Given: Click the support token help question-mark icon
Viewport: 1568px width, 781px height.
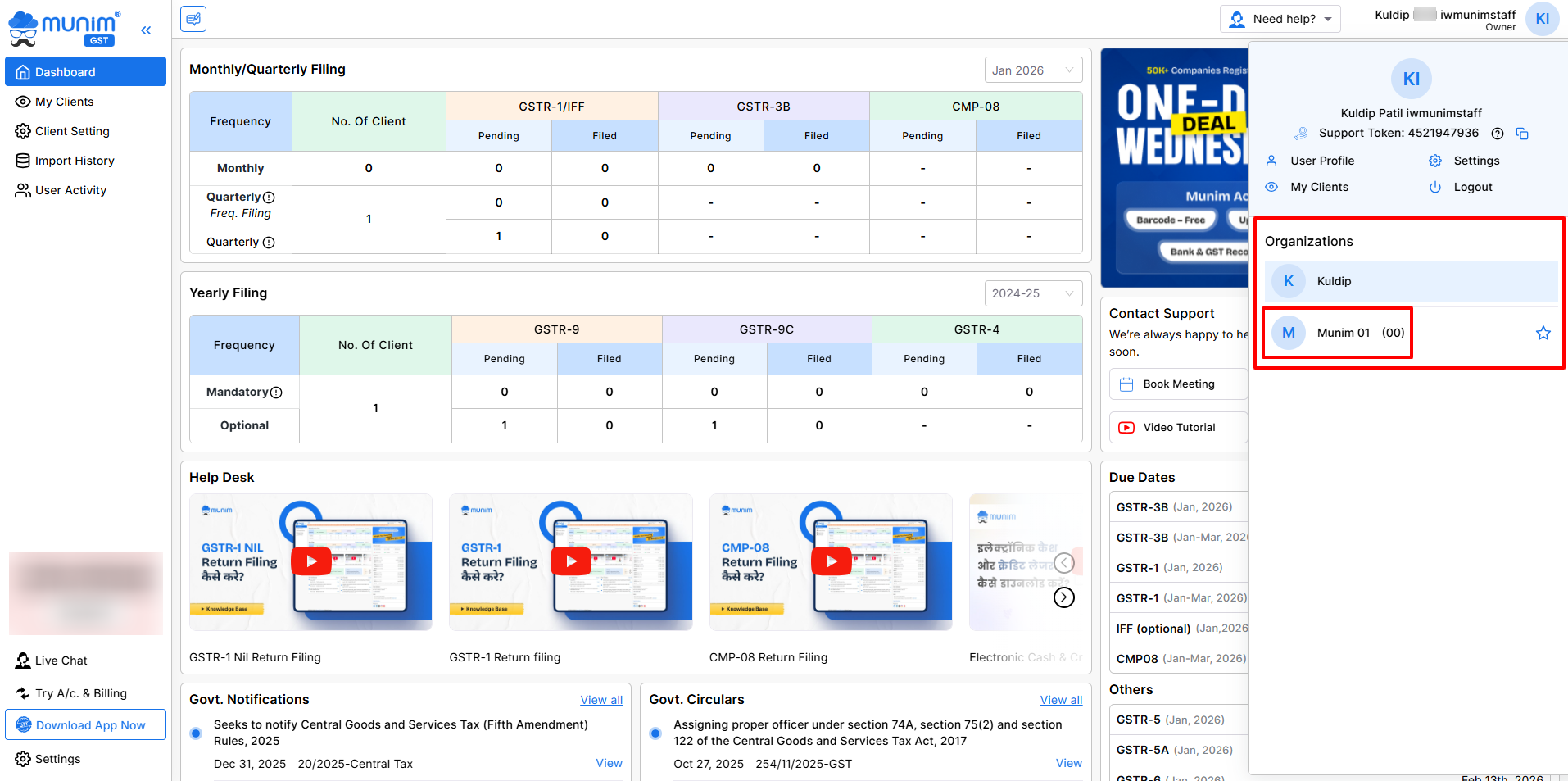Looking at the screenshot, I should point(1498,134).
